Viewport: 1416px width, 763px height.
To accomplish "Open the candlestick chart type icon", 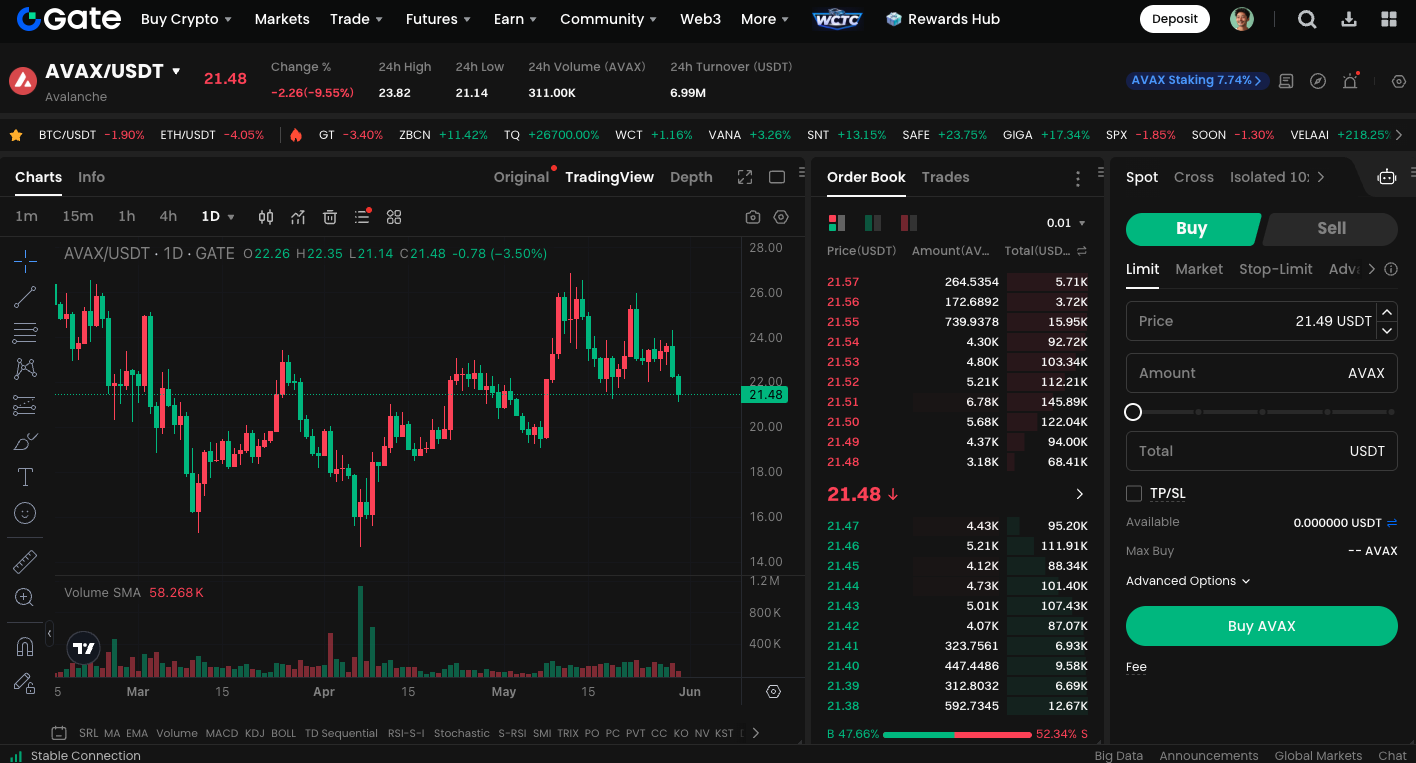I will point(266,217).
